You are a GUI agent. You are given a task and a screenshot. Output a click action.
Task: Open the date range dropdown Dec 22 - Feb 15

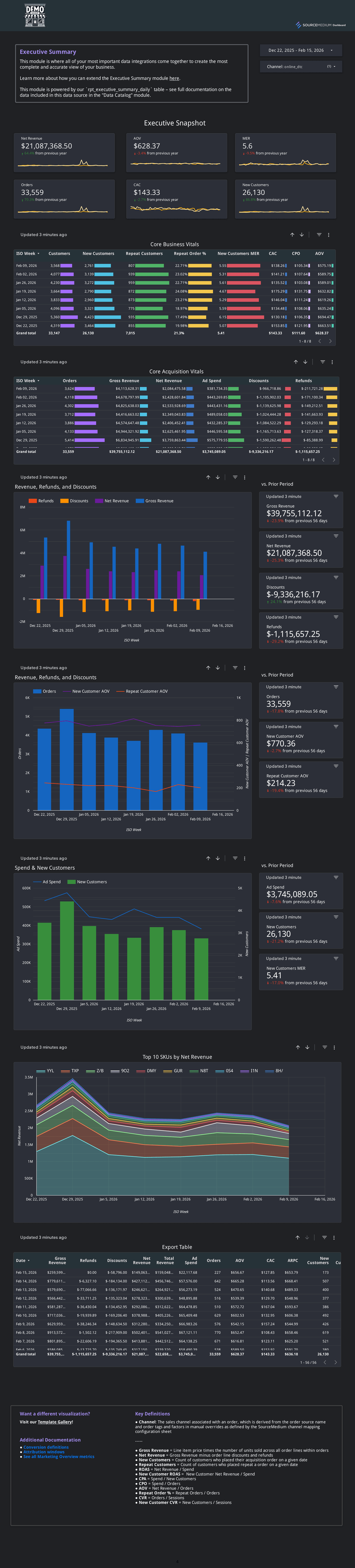pos(301,50)
